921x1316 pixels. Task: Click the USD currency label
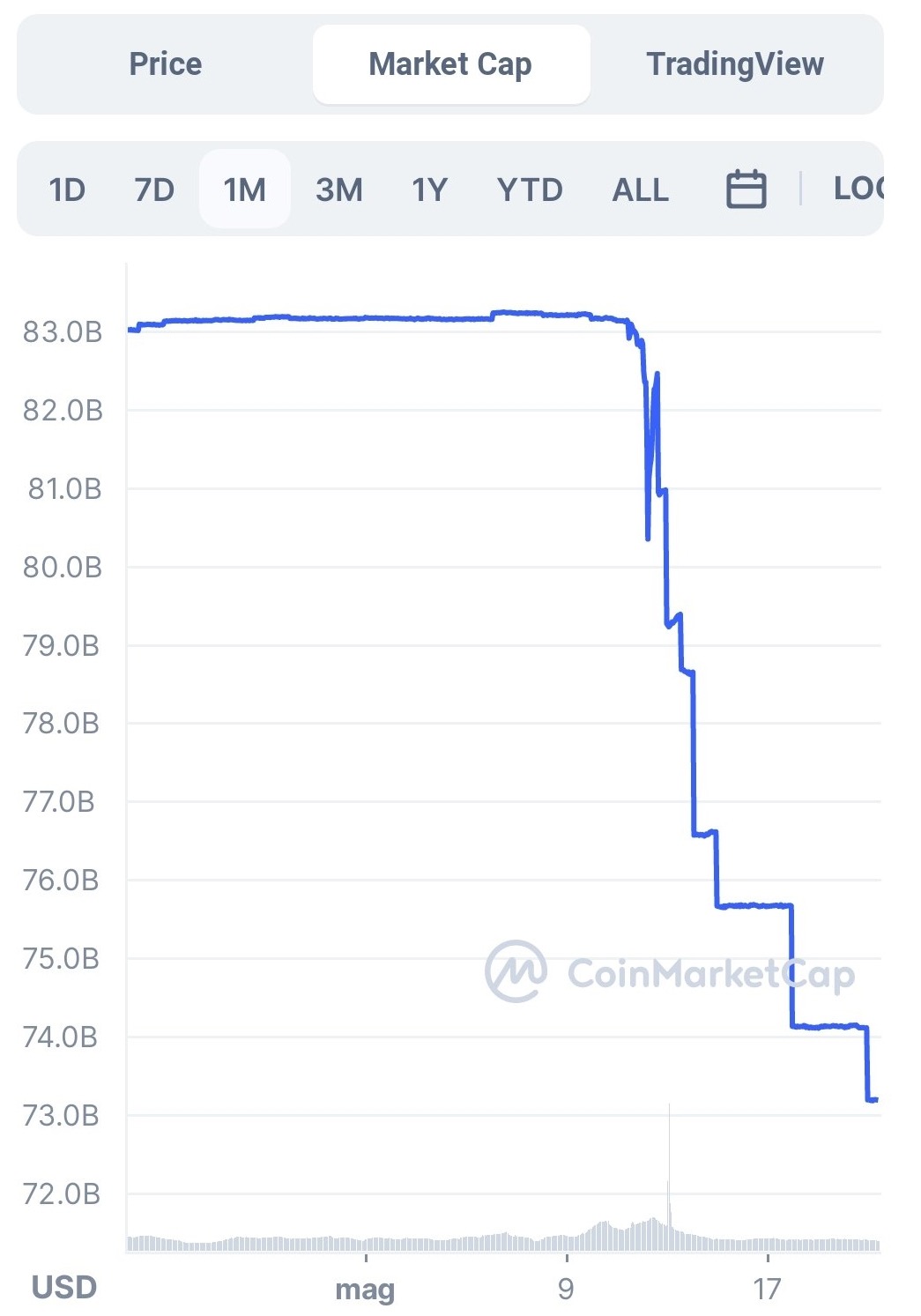[64, 1288]
